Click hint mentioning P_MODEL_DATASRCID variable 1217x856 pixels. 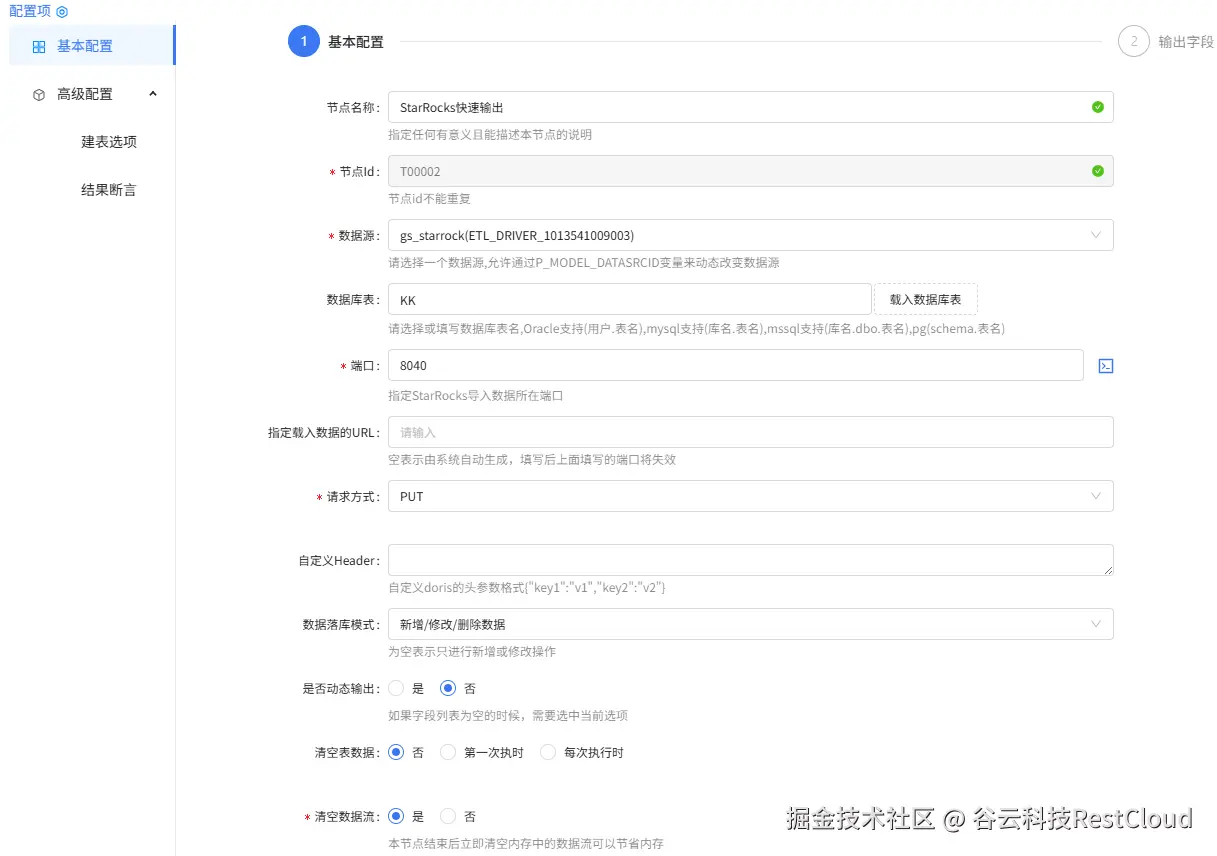584,263
